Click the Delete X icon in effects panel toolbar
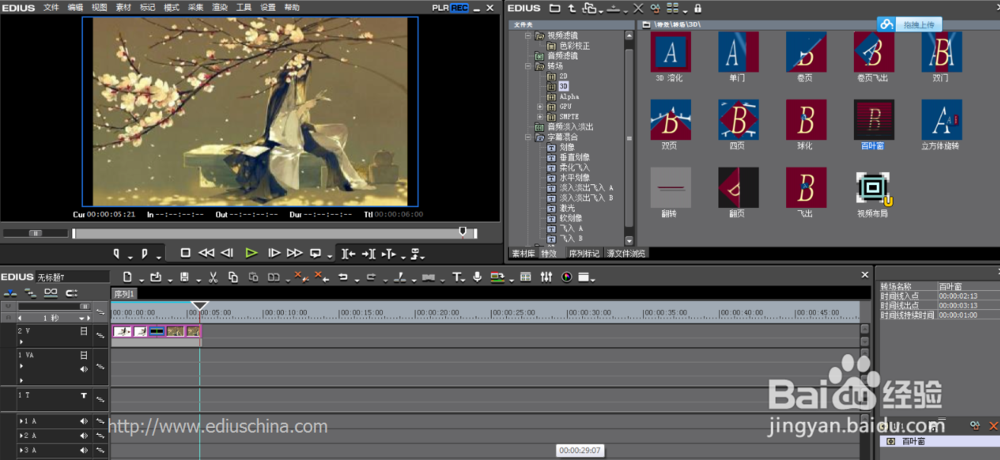Screen dimensions: 1000x460 coord(638,8)
